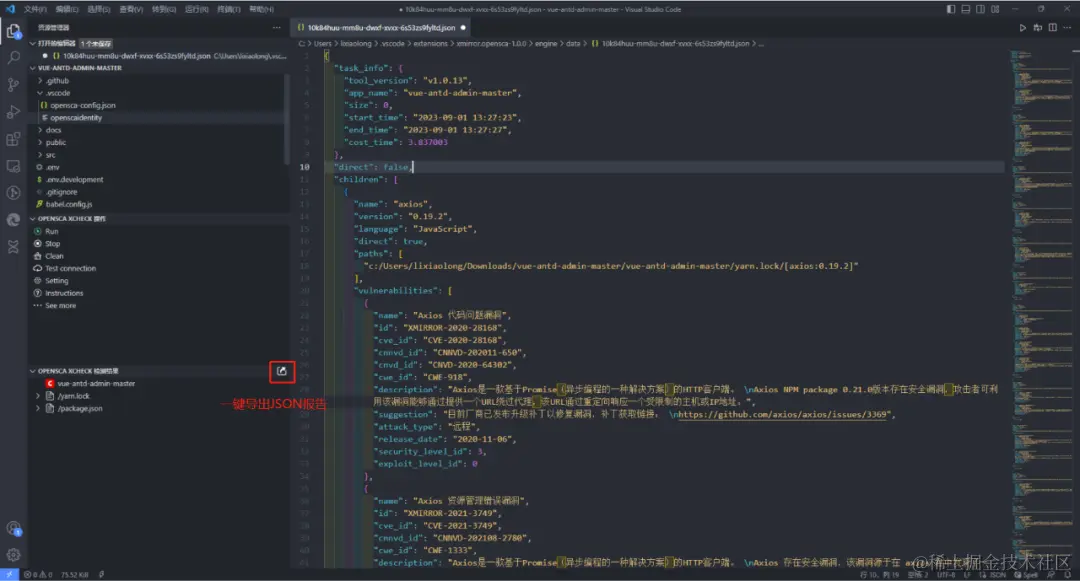This screenshot has width=1080, height=581.
Task: Expand the /yarn.lock result node
Action: pos(38,397)
